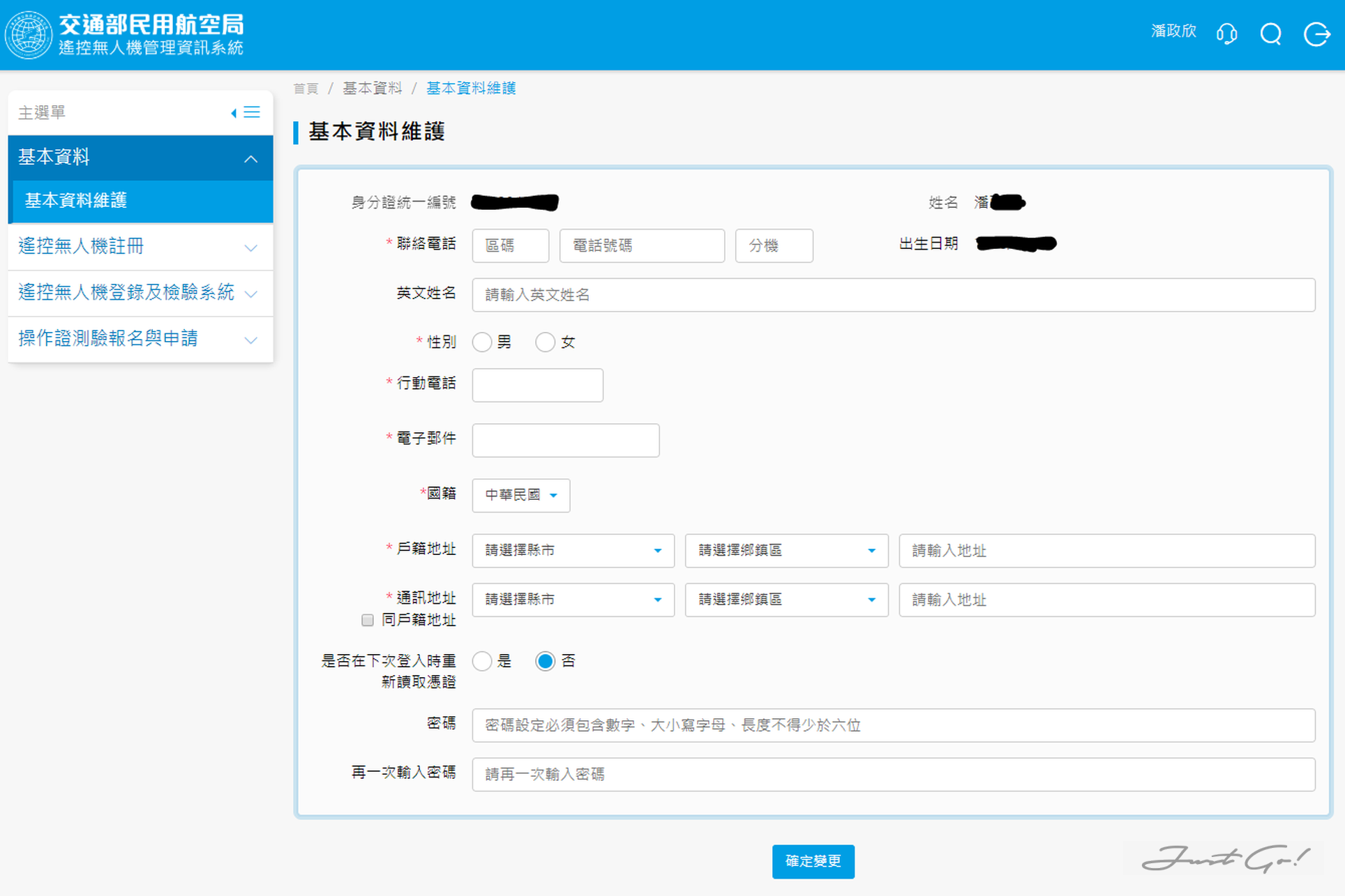The image size is (1345, 896).
Task: Click the logout arrow icon
Action: click(x=1316, y=33)
